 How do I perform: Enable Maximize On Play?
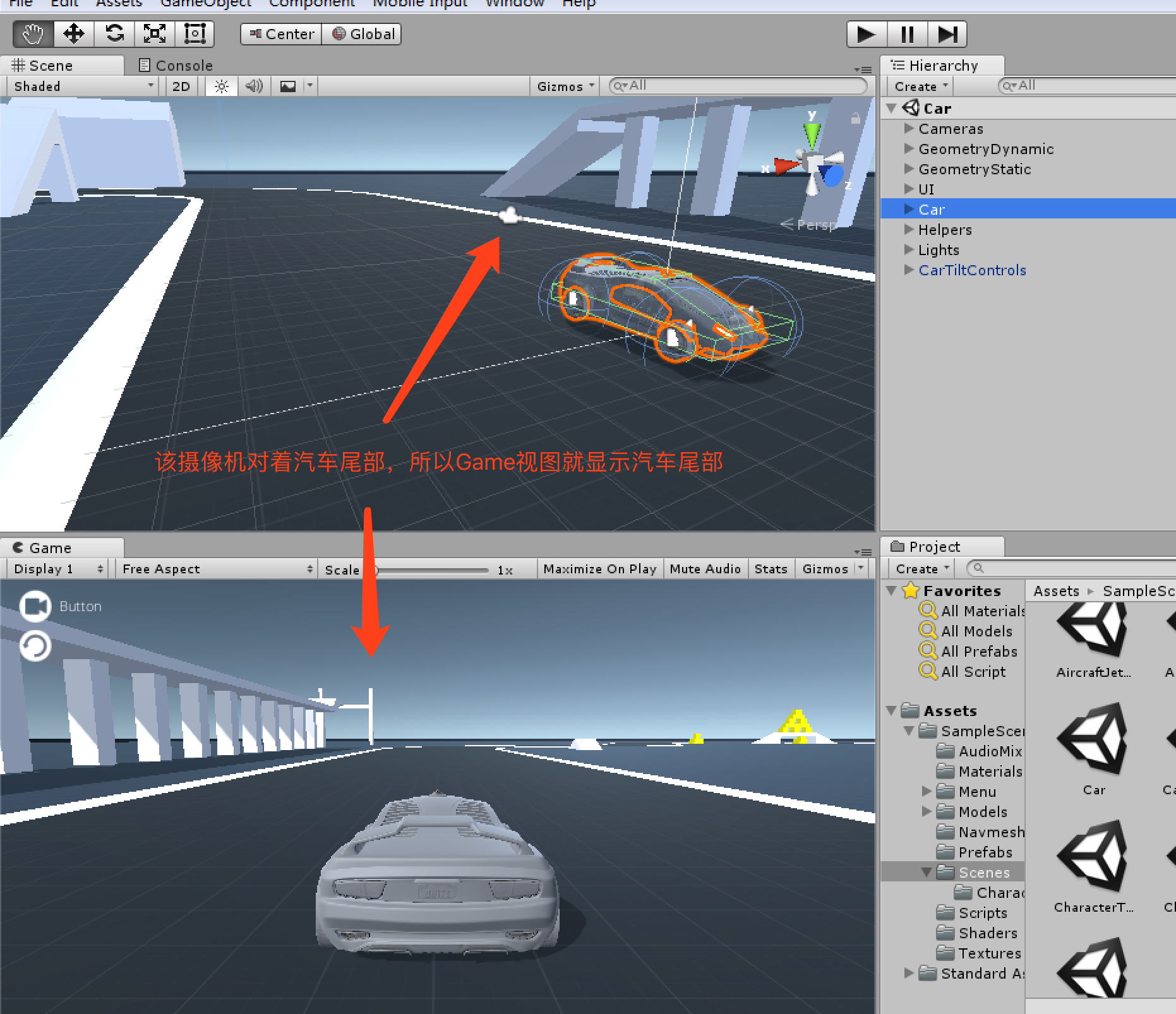599,568
